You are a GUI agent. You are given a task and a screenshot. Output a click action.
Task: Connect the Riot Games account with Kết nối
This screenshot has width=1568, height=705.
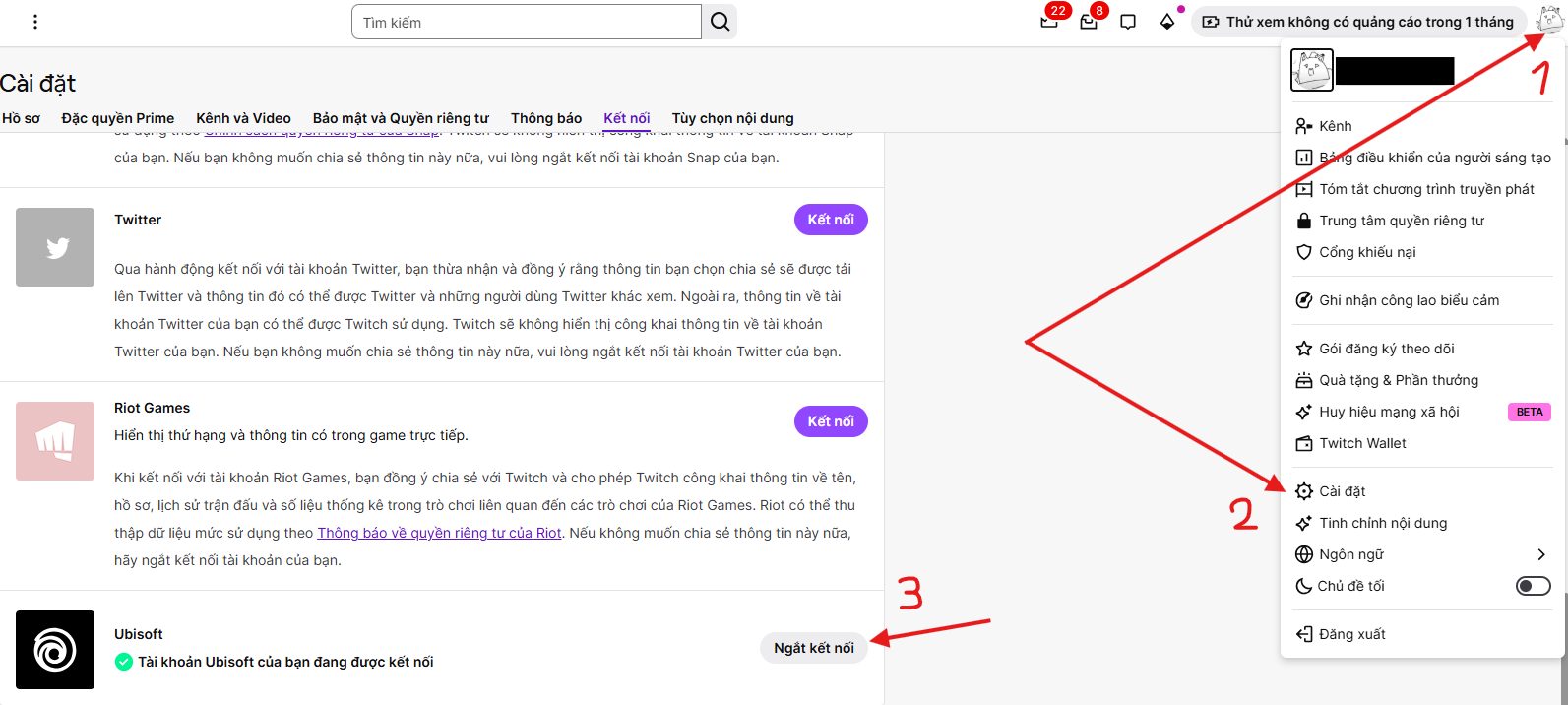tap(831, 421)
